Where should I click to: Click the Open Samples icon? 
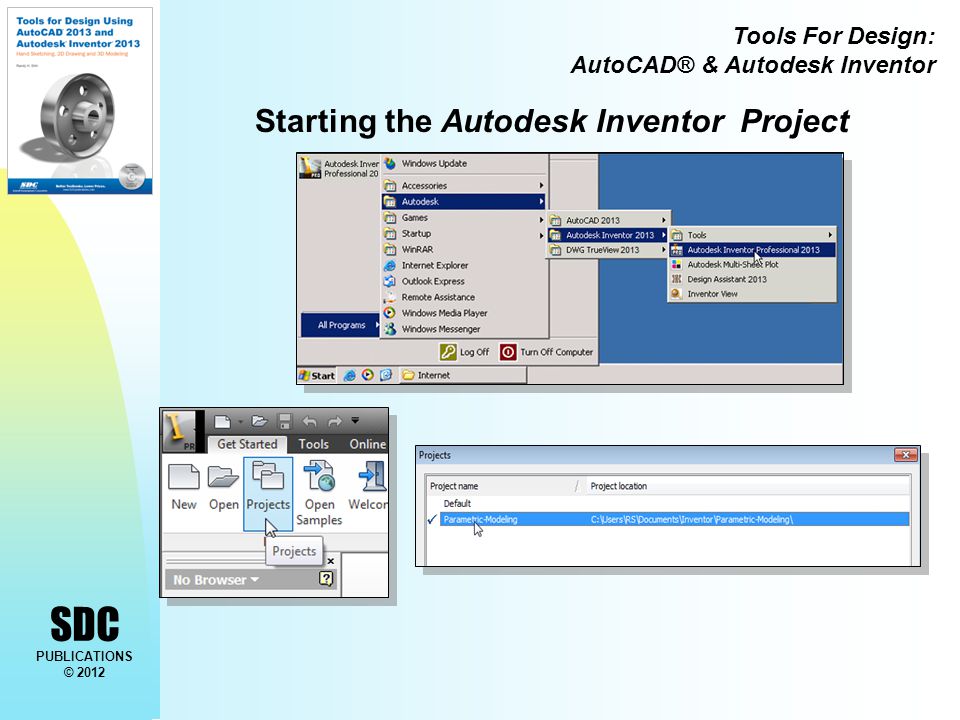[319, 493]
